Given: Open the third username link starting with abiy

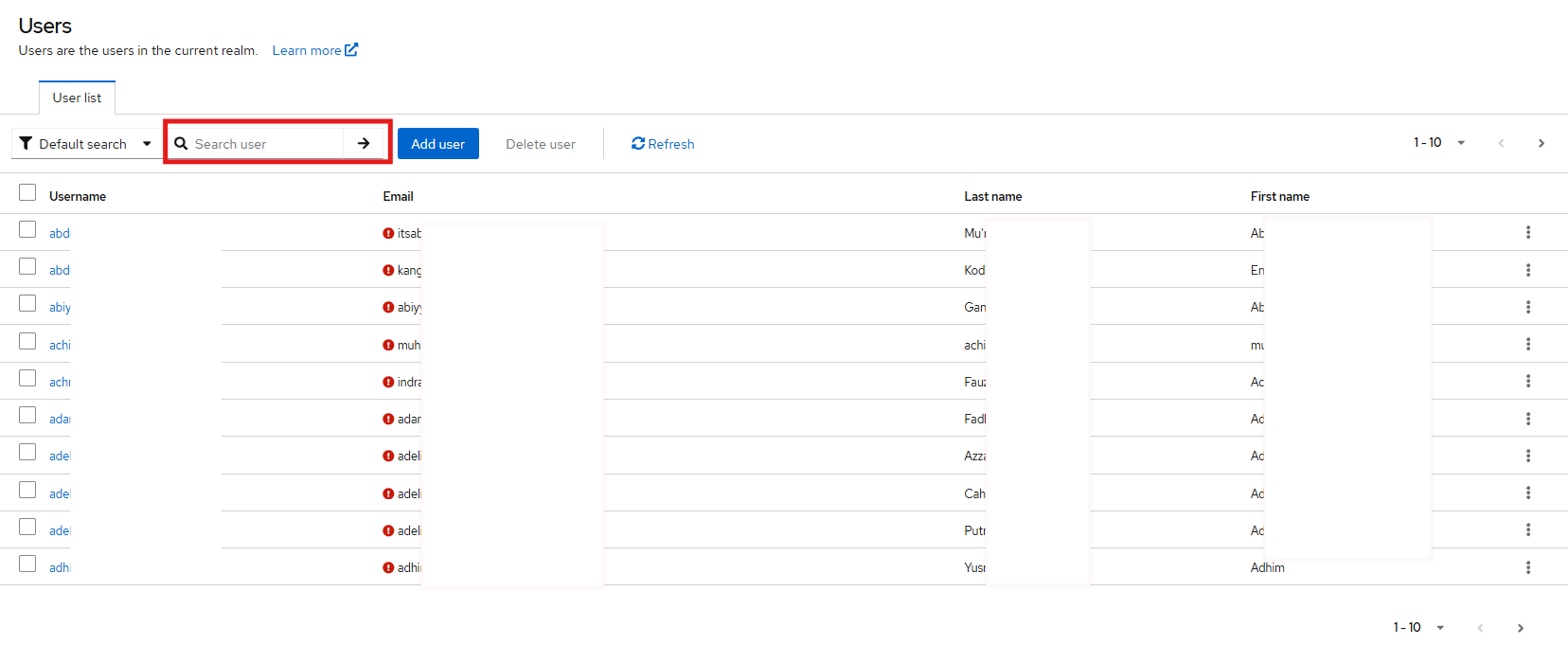Looking at the screenshot, I should (60, 308).
